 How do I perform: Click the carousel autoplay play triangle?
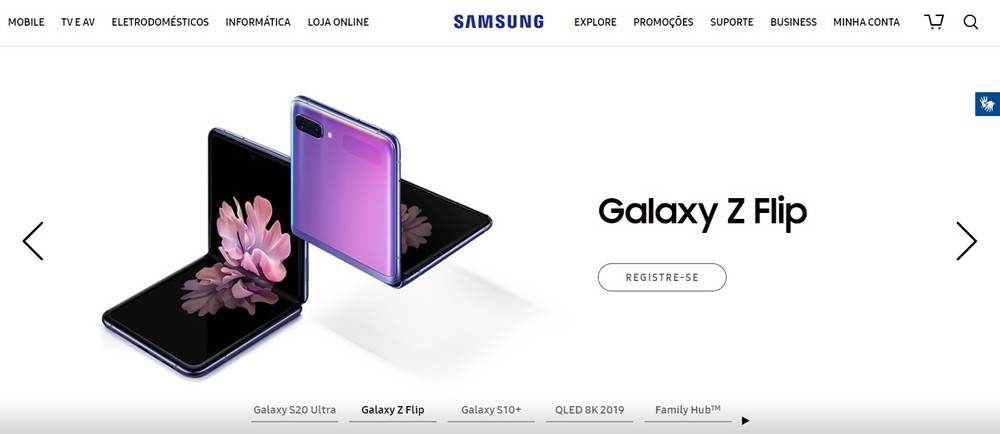[x=746, y=421]
